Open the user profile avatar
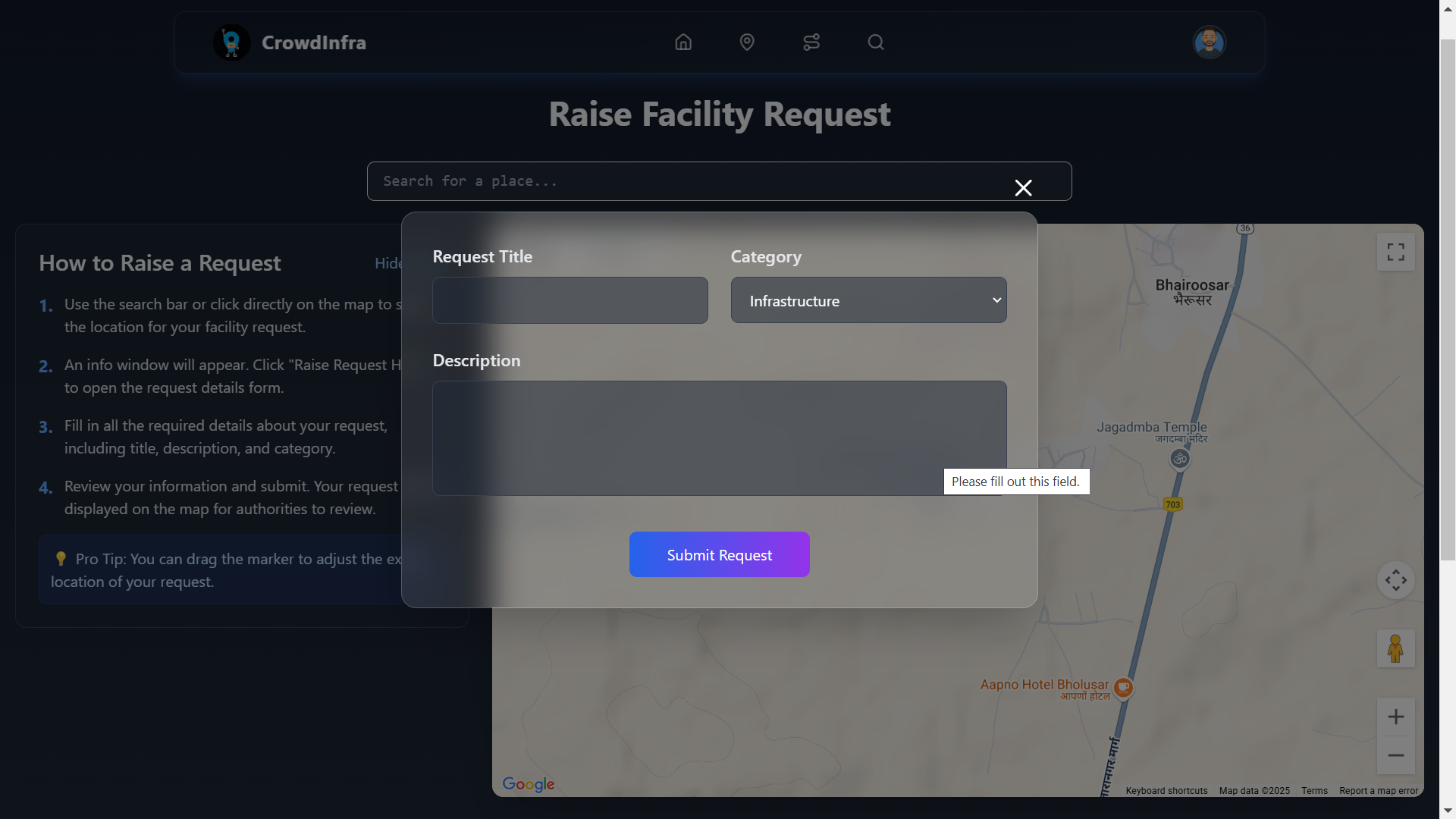This screenshot has width=1456, height=819. [x=1209, y=42]
